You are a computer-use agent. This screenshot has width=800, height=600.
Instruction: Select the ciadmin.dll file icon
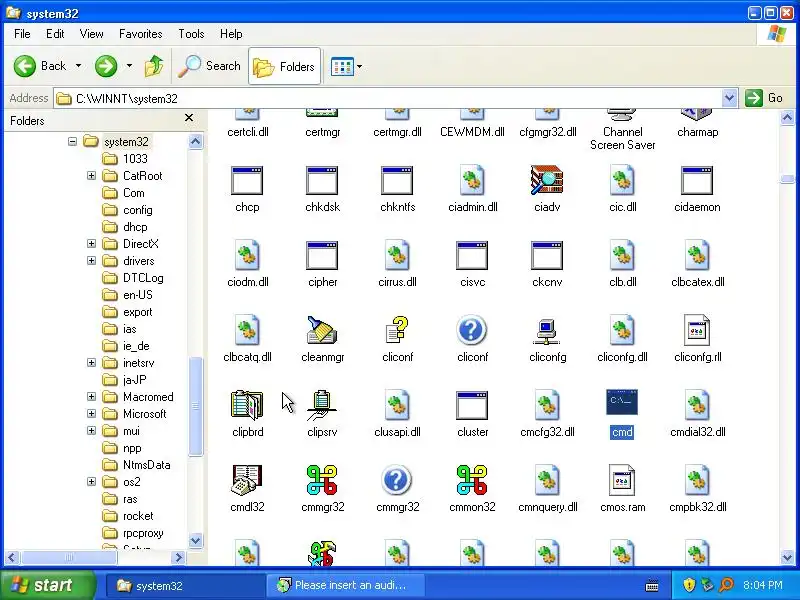point(472,180)
